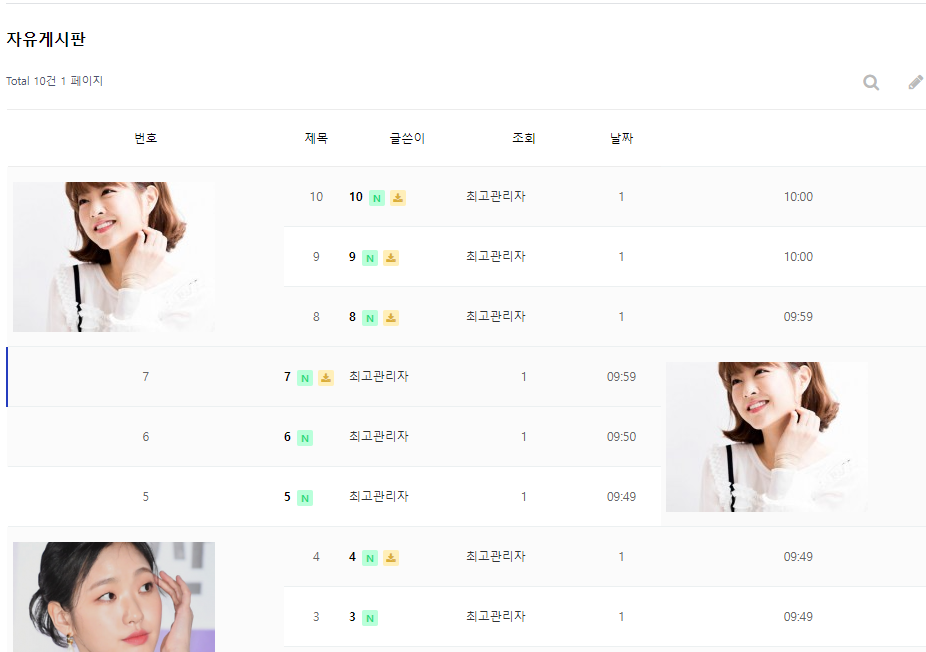This screenshot has width=926, height=652.
Task: Click the gray number 4 cell
Action: [316, 557]
